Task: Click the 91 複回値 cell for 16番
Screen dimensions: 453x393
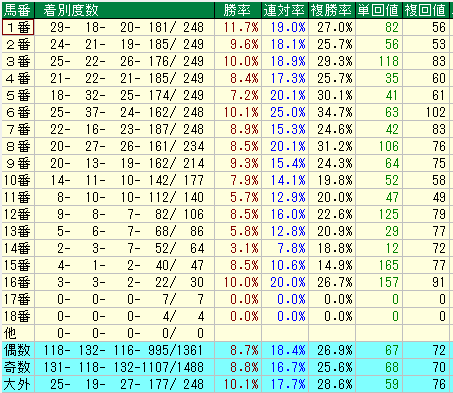Action: click(x=426, y=282)
